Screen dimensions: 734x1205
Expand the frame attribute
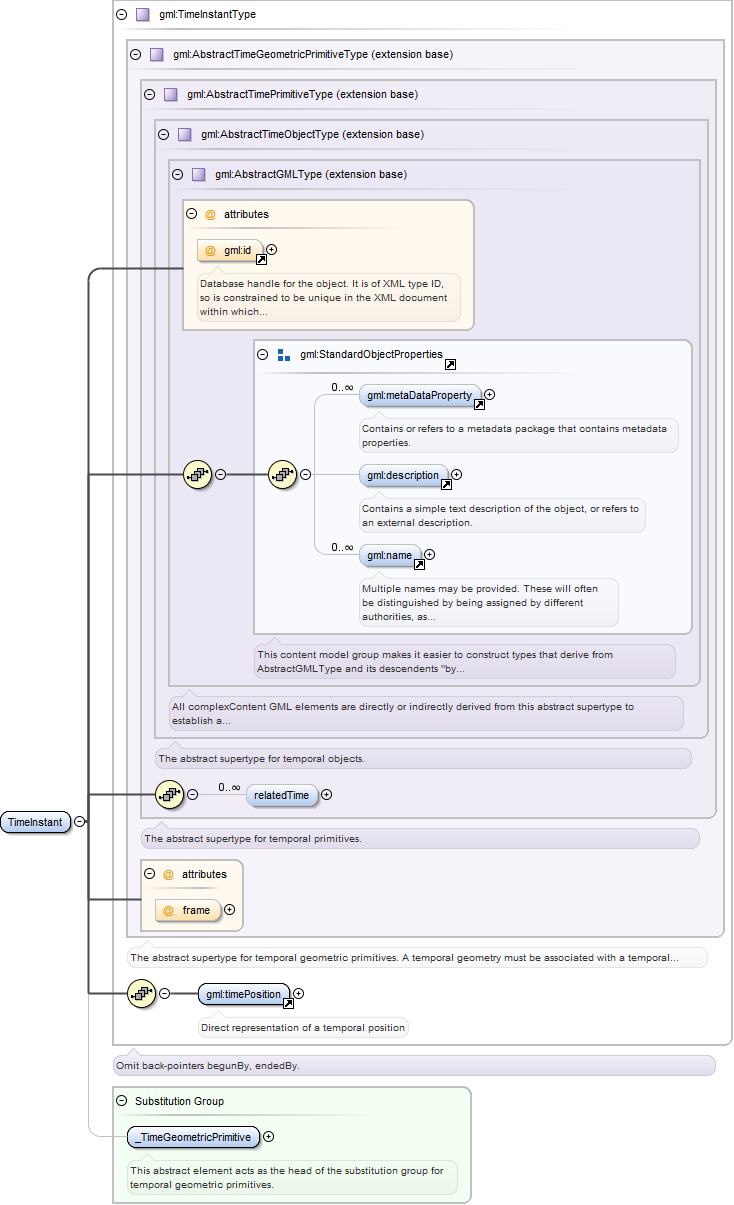[229, 910]
